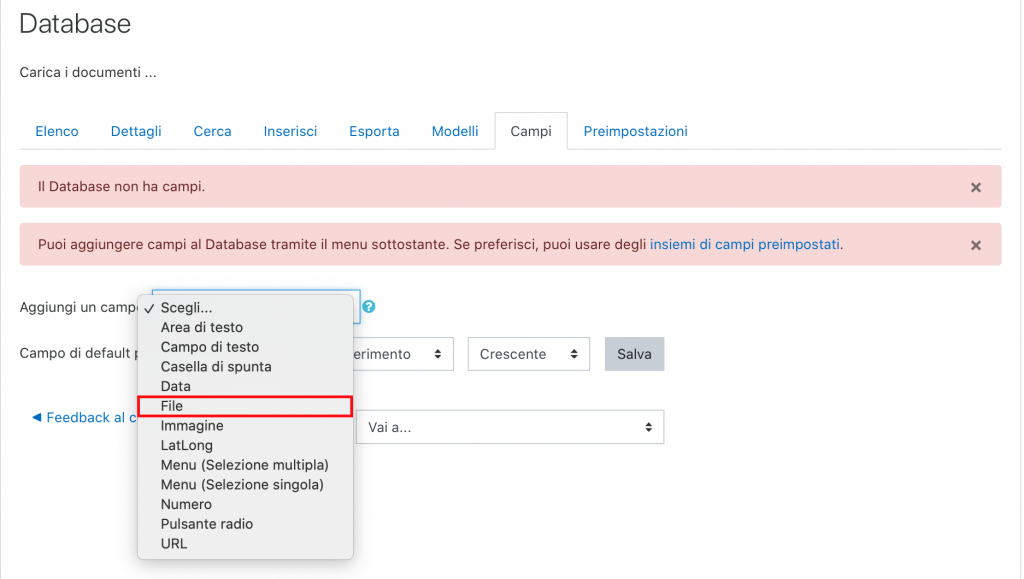The width and height of the screenshot is (1024, 579).
Task: Select the Campi tab
Action: tap(531, 131)
